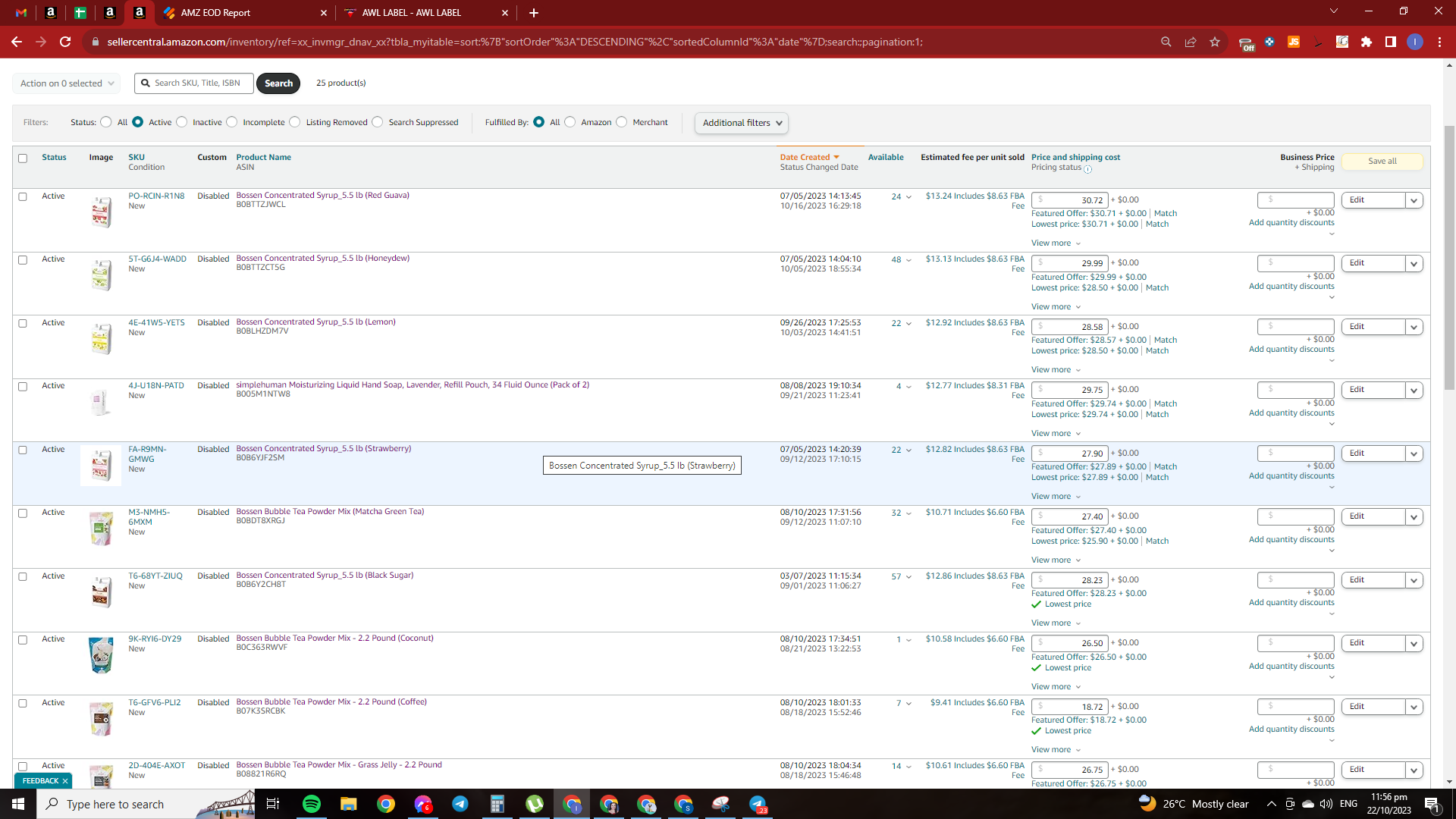The image size is (1456, 819).
Task: Open Chrome three-dot menu
Action: tap(1439, 42)
